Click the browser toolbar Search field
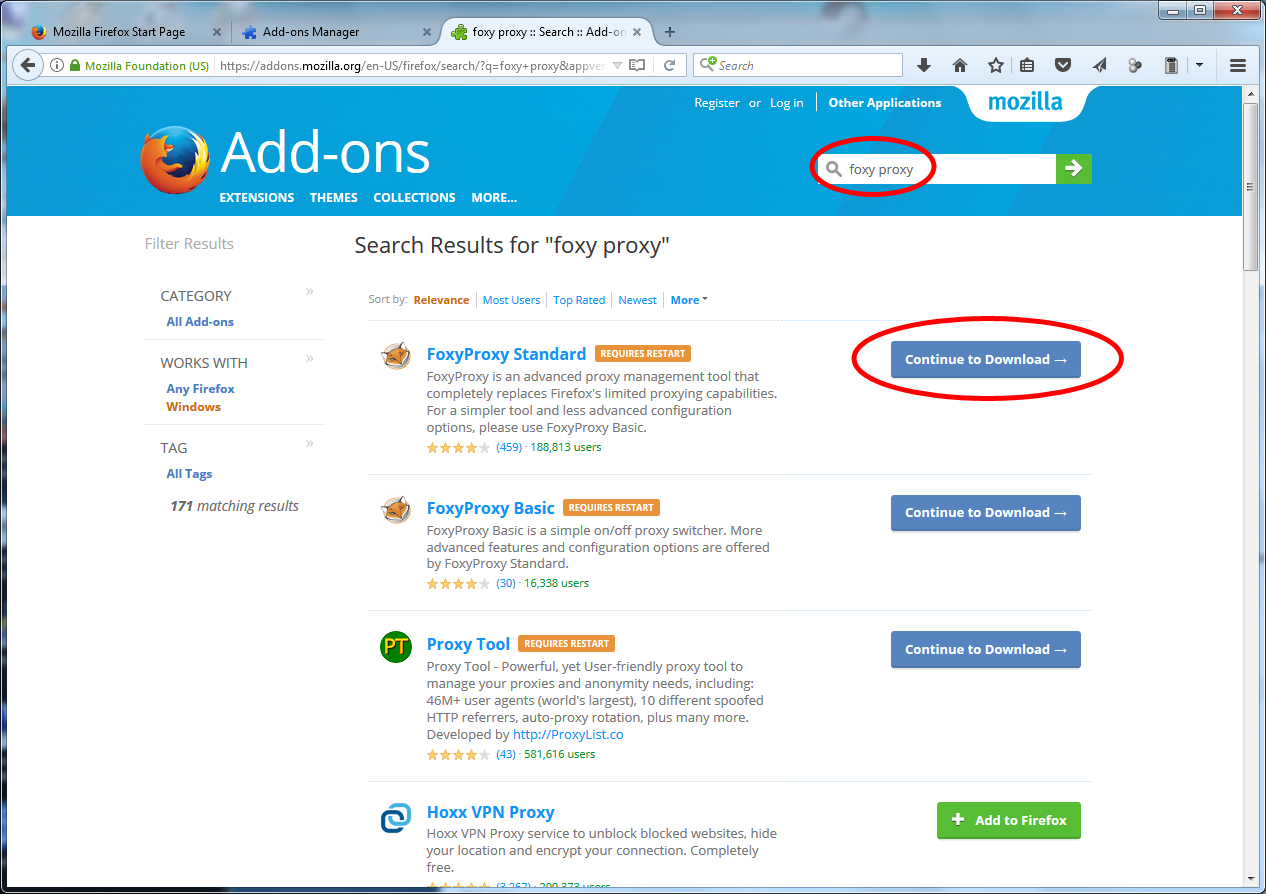 [798, 65]
